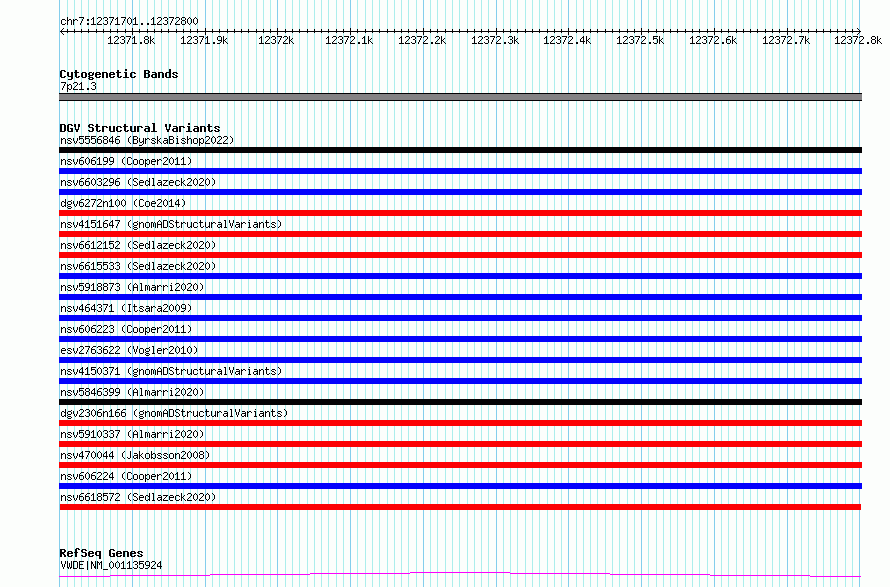Image resolution: width=890 pixels, height=587 pixels.
Task: Open nsv4151647 (gnomADStructuralVariants) label
Action: [171, 224]
